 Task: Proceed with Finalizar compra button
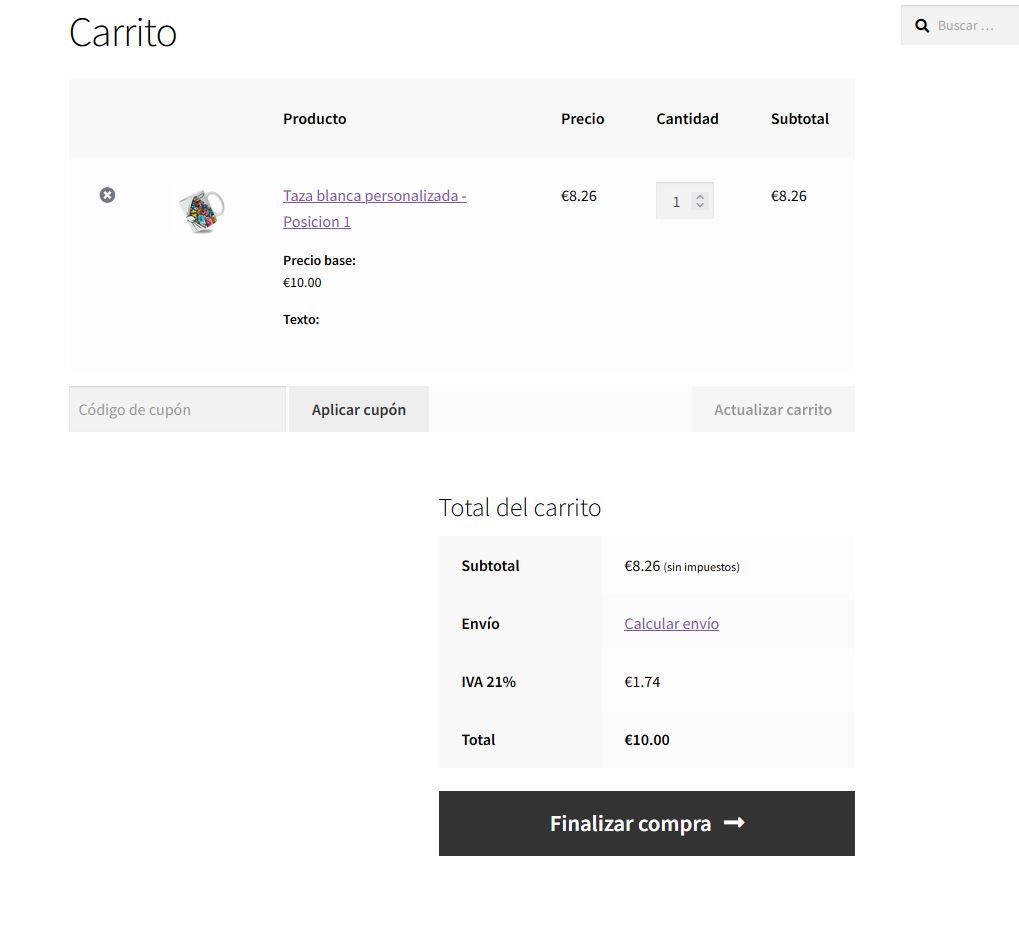(647, 823)
